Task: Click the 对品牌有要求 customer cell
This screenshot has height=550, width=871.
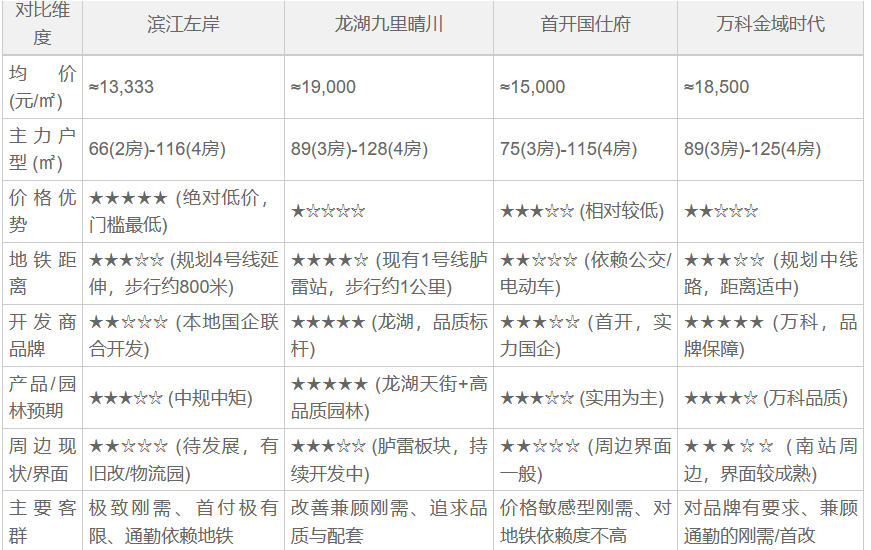Action: 770,521
